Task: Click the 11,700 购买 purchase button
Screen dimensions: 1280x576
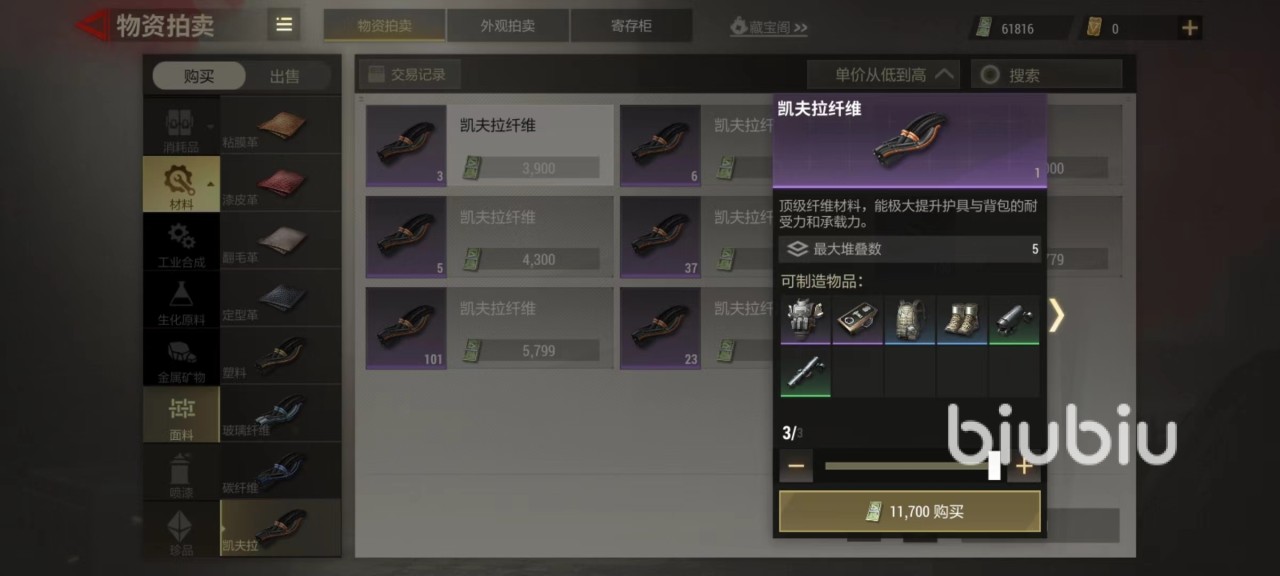Action: pyautogui.click(x=910, y=511)
